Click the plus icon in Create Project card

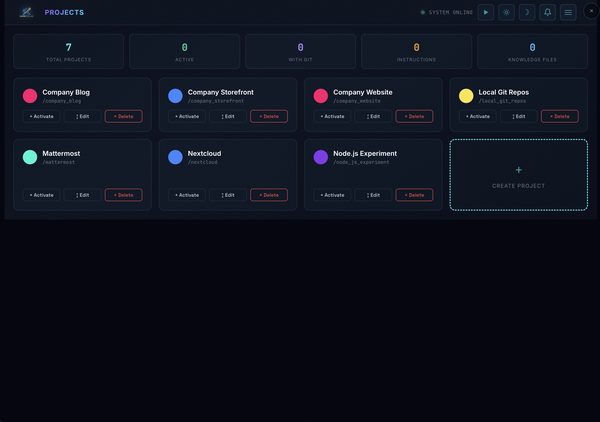pos(518,170)
